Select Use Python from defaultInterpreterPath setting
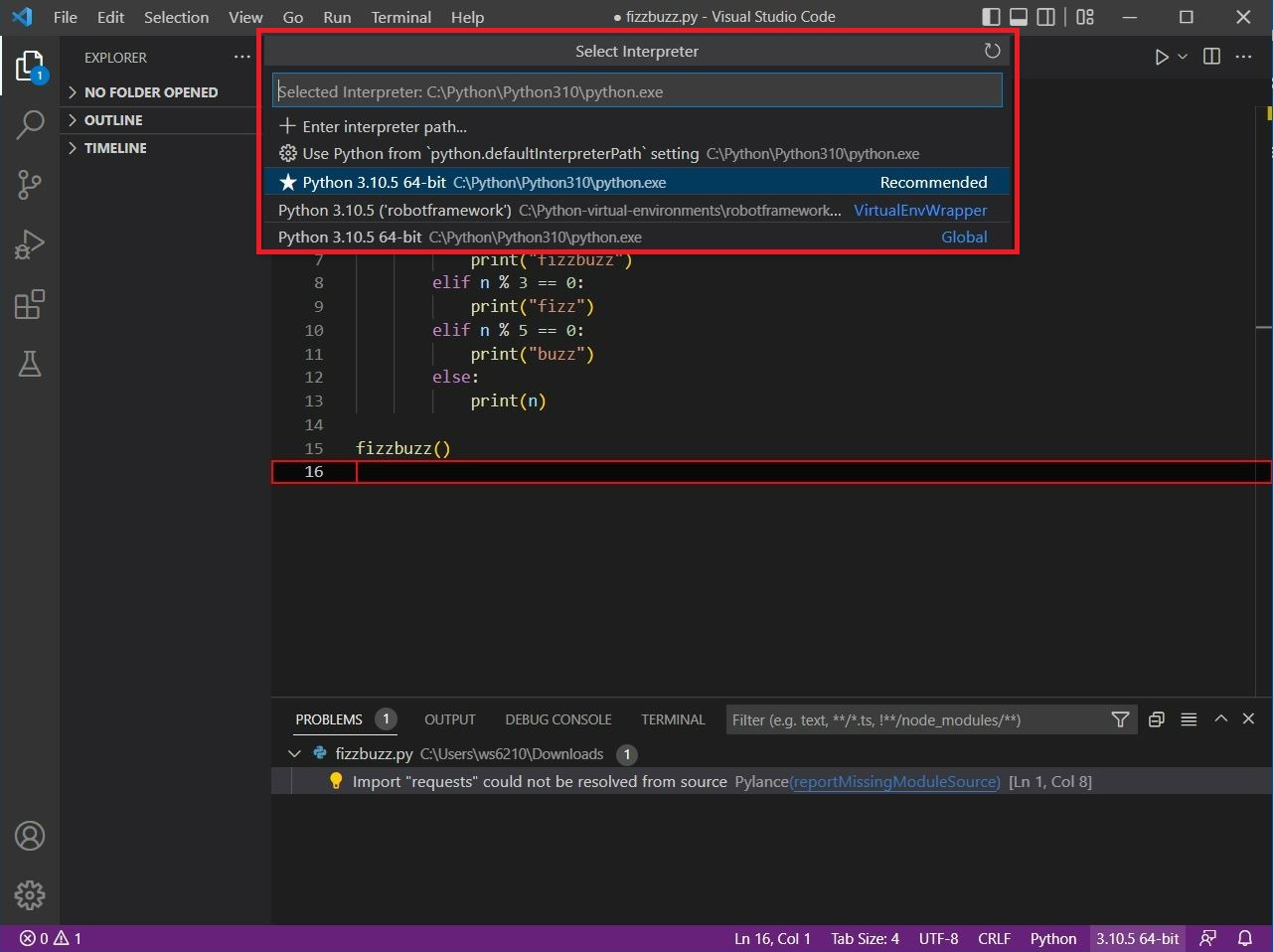 tap(637, 154)
